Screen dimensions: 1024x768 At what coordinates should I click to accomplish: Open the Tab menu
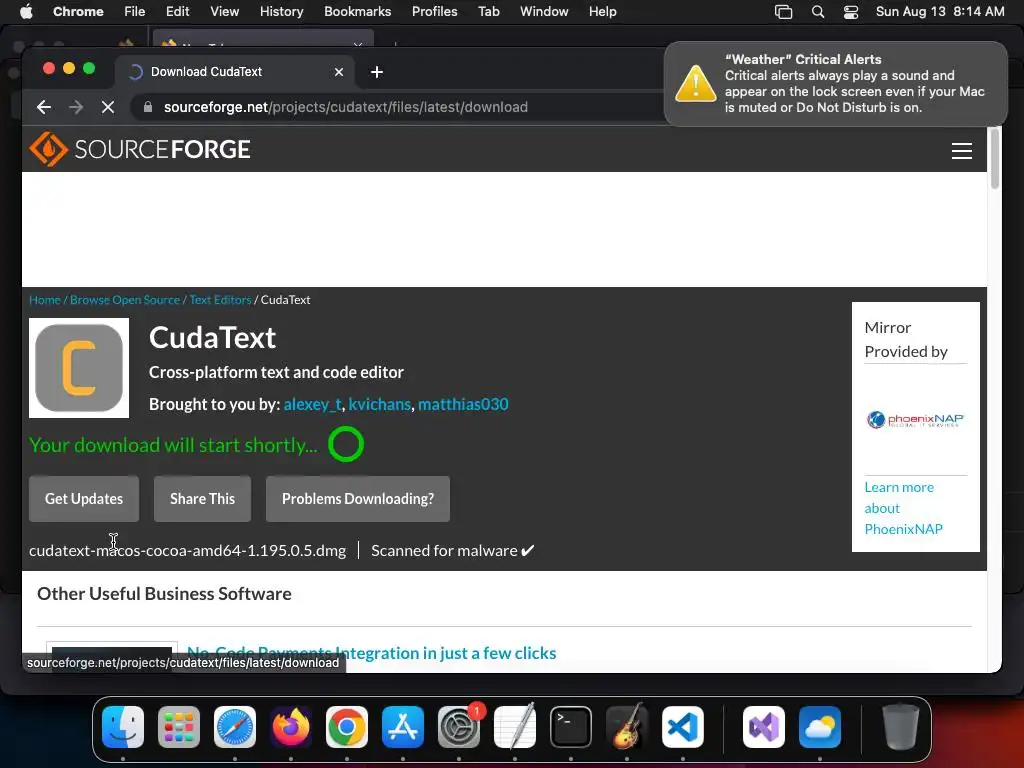[488, 11]
